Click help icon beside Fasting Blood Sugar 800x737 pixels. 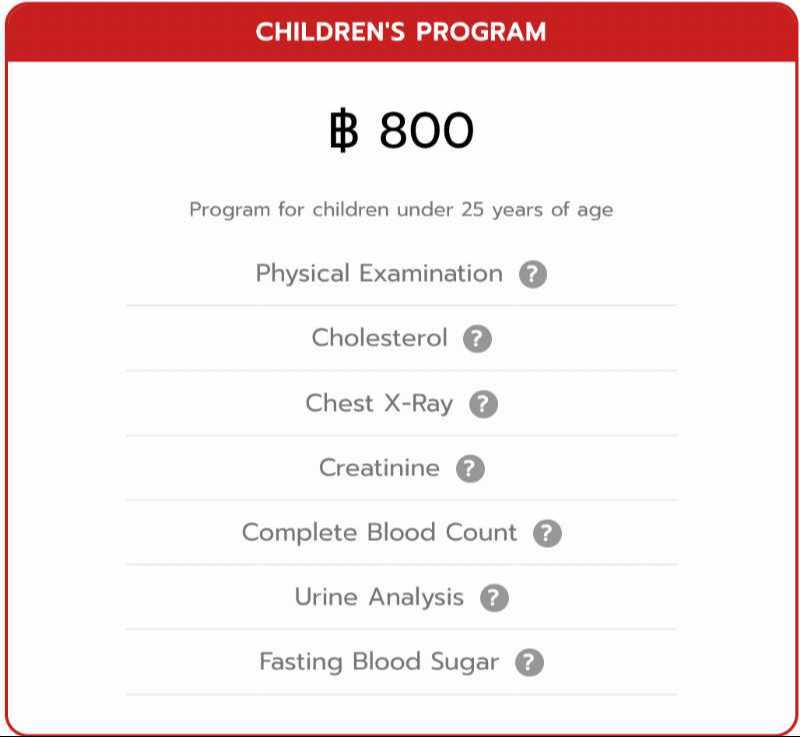[529, 662]
